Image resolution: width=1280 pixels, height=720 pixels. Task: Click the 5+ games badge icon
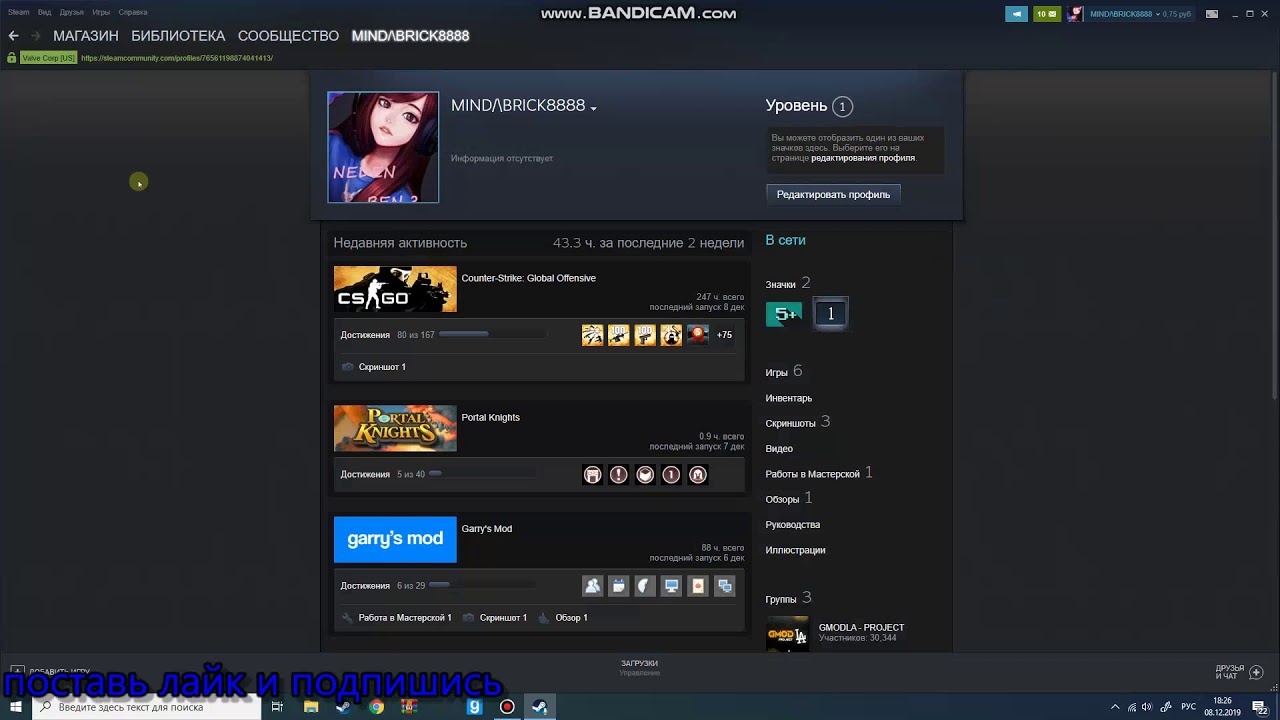click(784, 314)
